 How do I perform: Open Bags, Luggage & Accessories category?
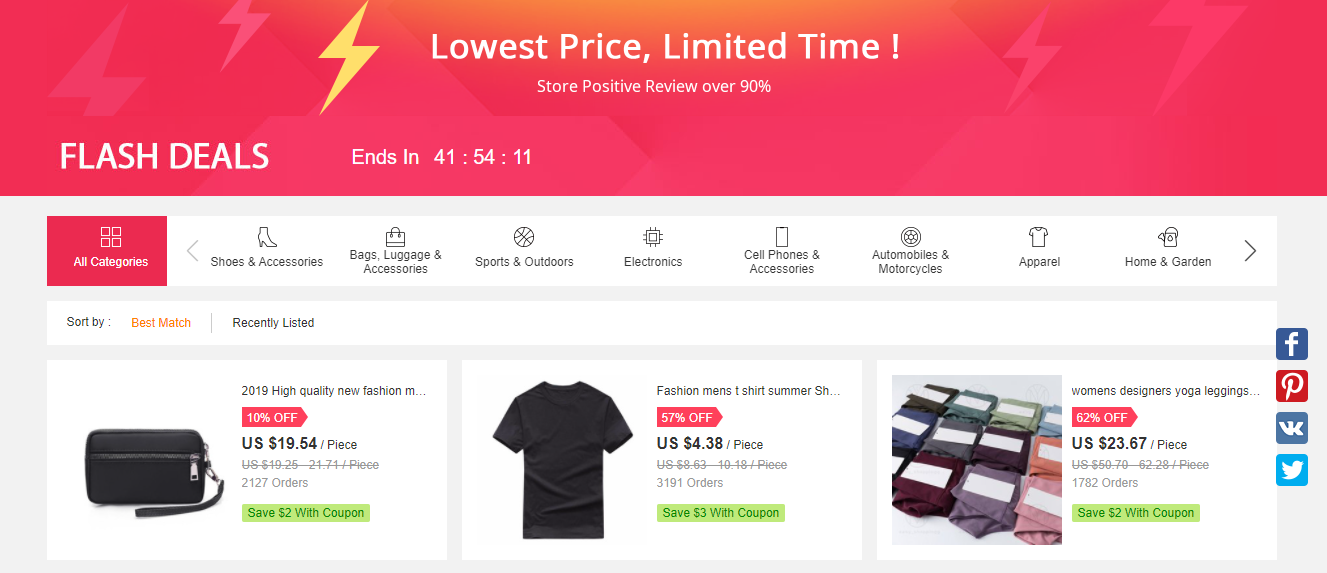396,250
